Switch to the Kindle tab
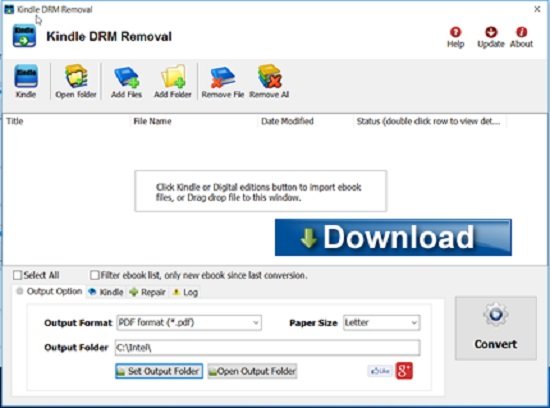 pos(106,292)
